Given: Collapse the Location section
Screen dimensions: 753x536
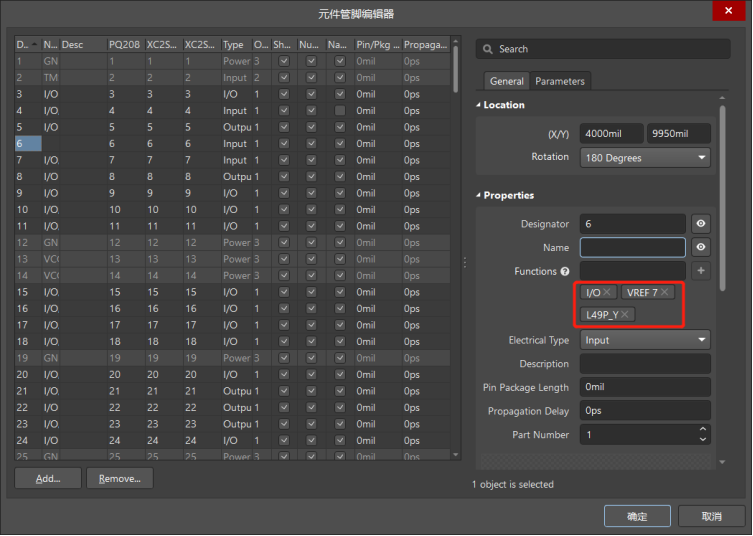Looking at the screenshot, I should click(x=479, y=105).
